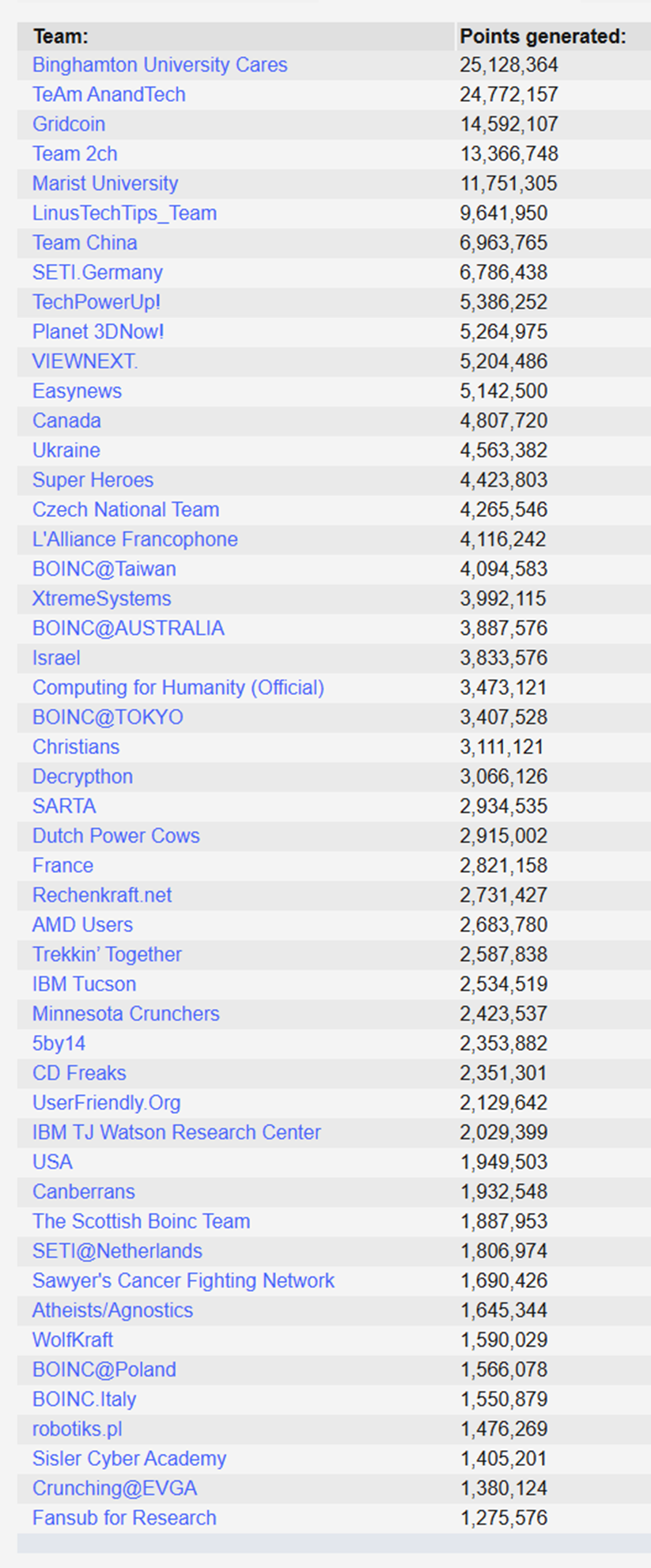
Task: Click the TeAm AnandTech link
Action: click(x=109, y=94)
